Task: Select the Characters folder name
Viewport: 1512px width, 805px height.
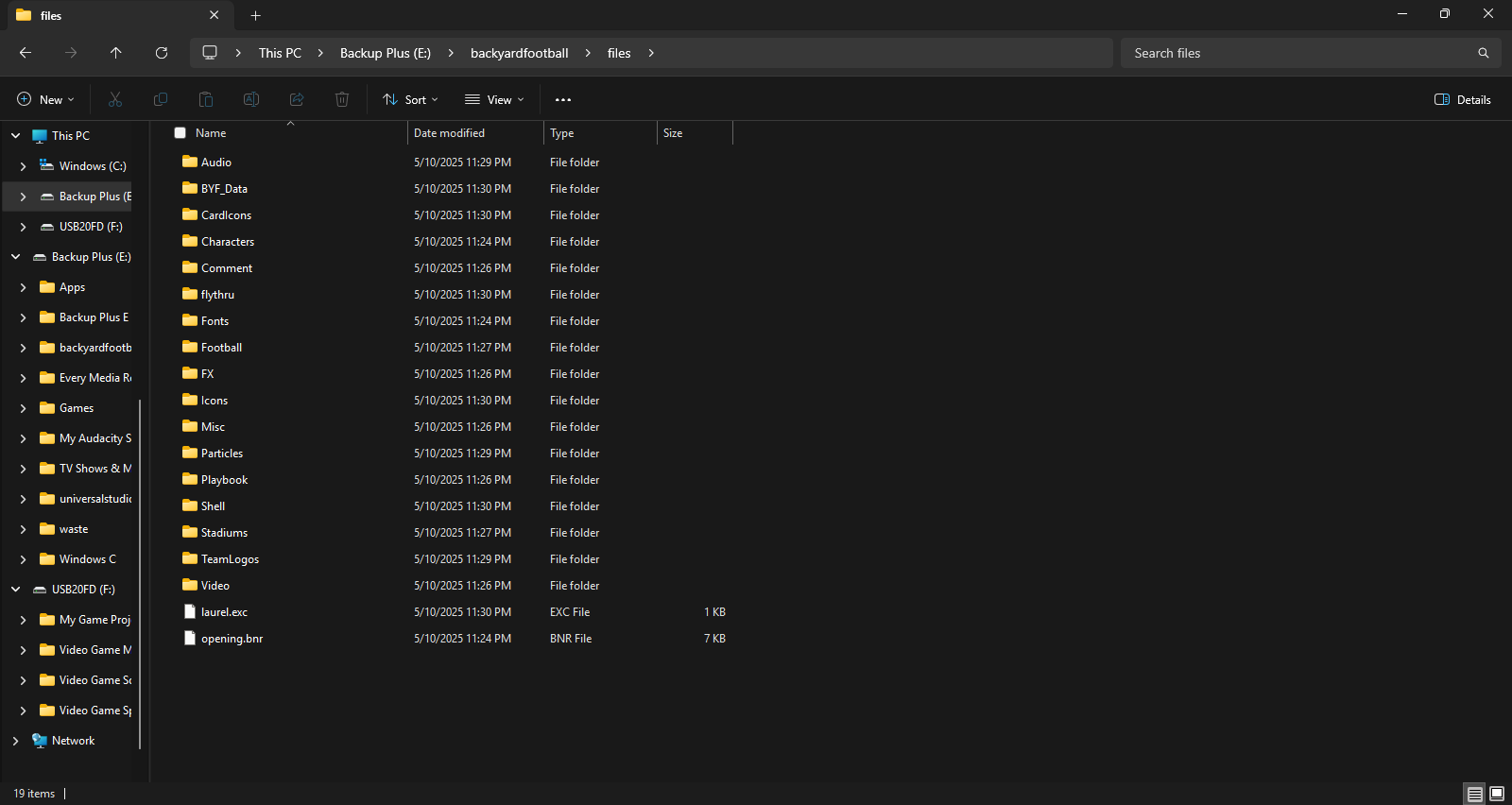Action: tap(228, 242)
